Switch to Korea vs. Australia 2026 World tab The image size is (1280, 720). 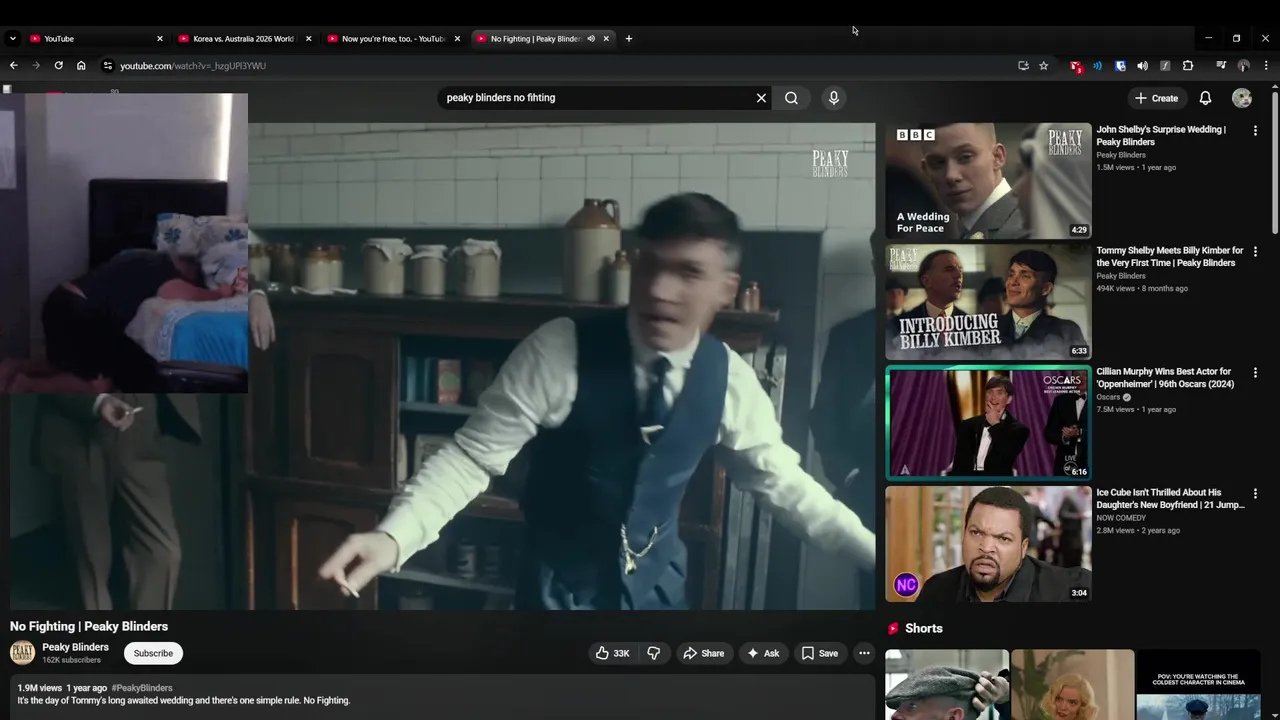tap(245, 38)
